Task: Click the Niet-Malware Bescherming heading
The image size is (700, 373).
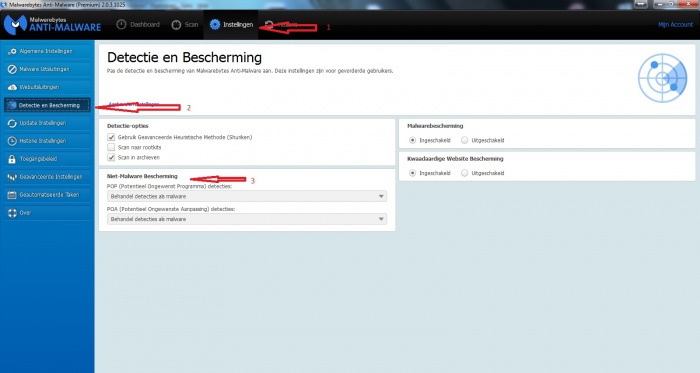Action: [x=142, y=176]
